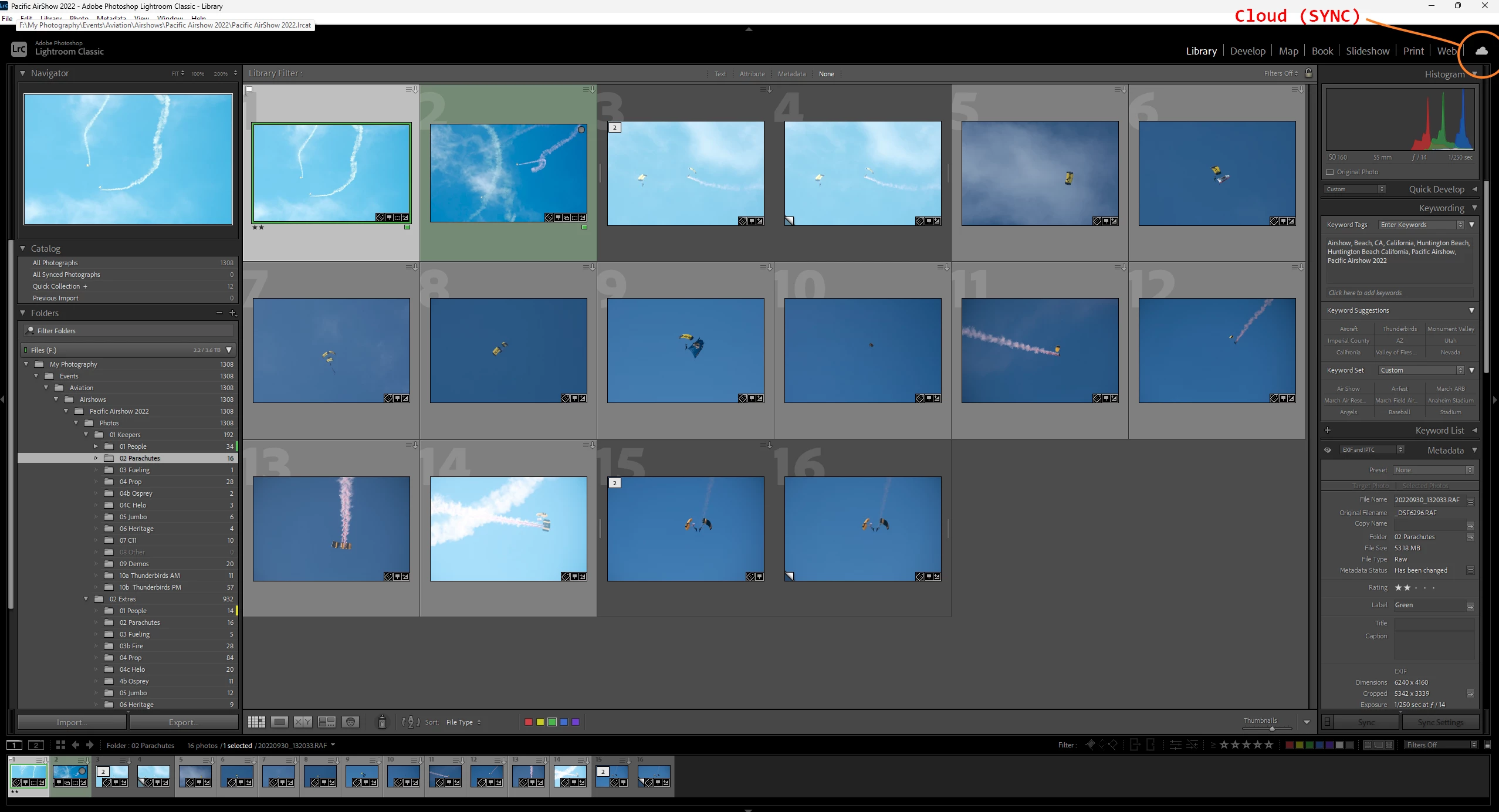Click the cloud sync status icon
Viewport: 1499px width, 812px height.
[1481, 51]
